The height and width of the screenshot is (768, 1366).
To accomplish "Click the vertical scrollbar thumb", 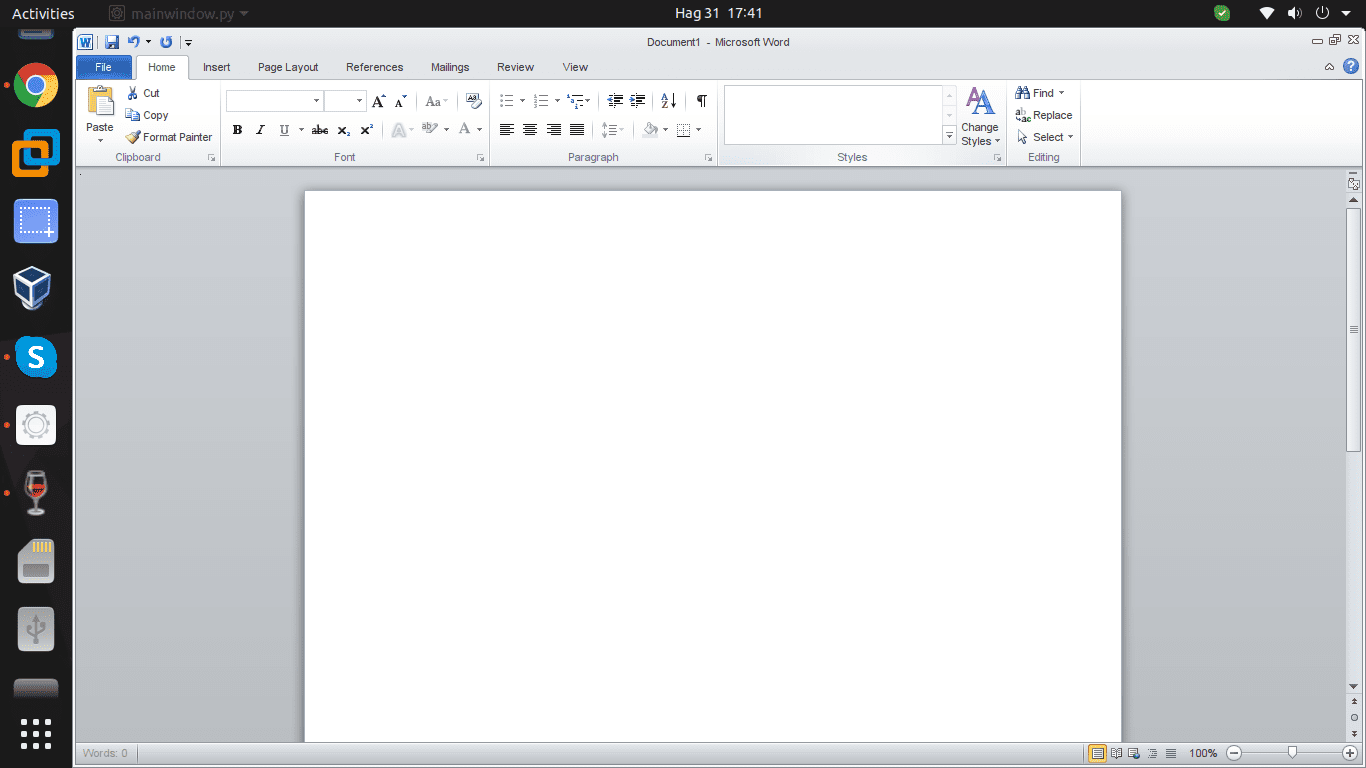I will pyautogui.click(x=1353, y=330).
